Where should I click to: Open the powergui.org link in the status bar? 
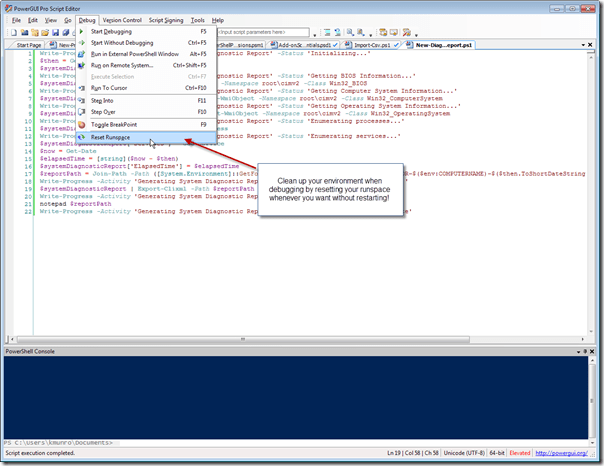point(562,453)
